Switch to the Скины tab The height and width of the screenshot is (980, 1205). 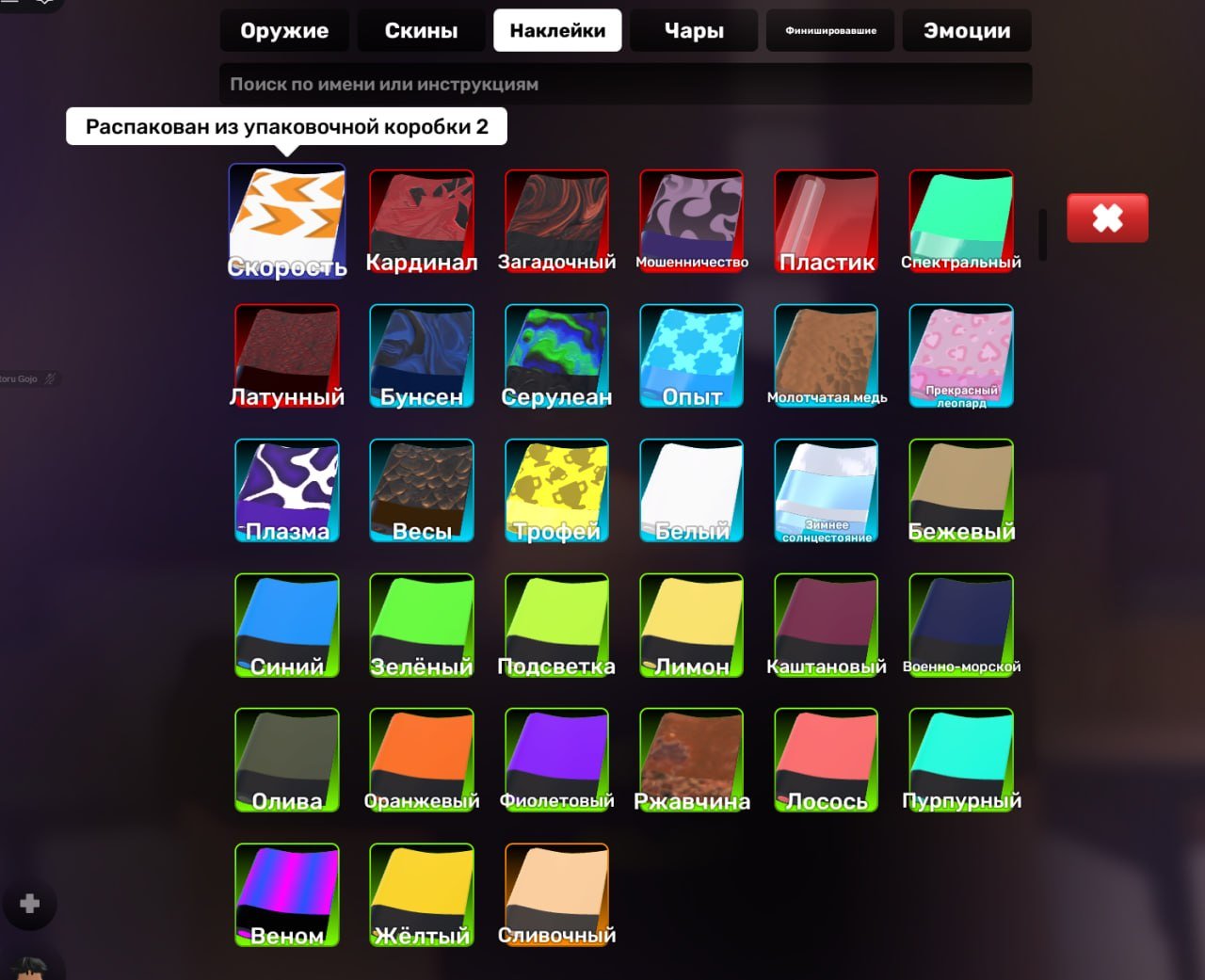click(x=421, y=30)
